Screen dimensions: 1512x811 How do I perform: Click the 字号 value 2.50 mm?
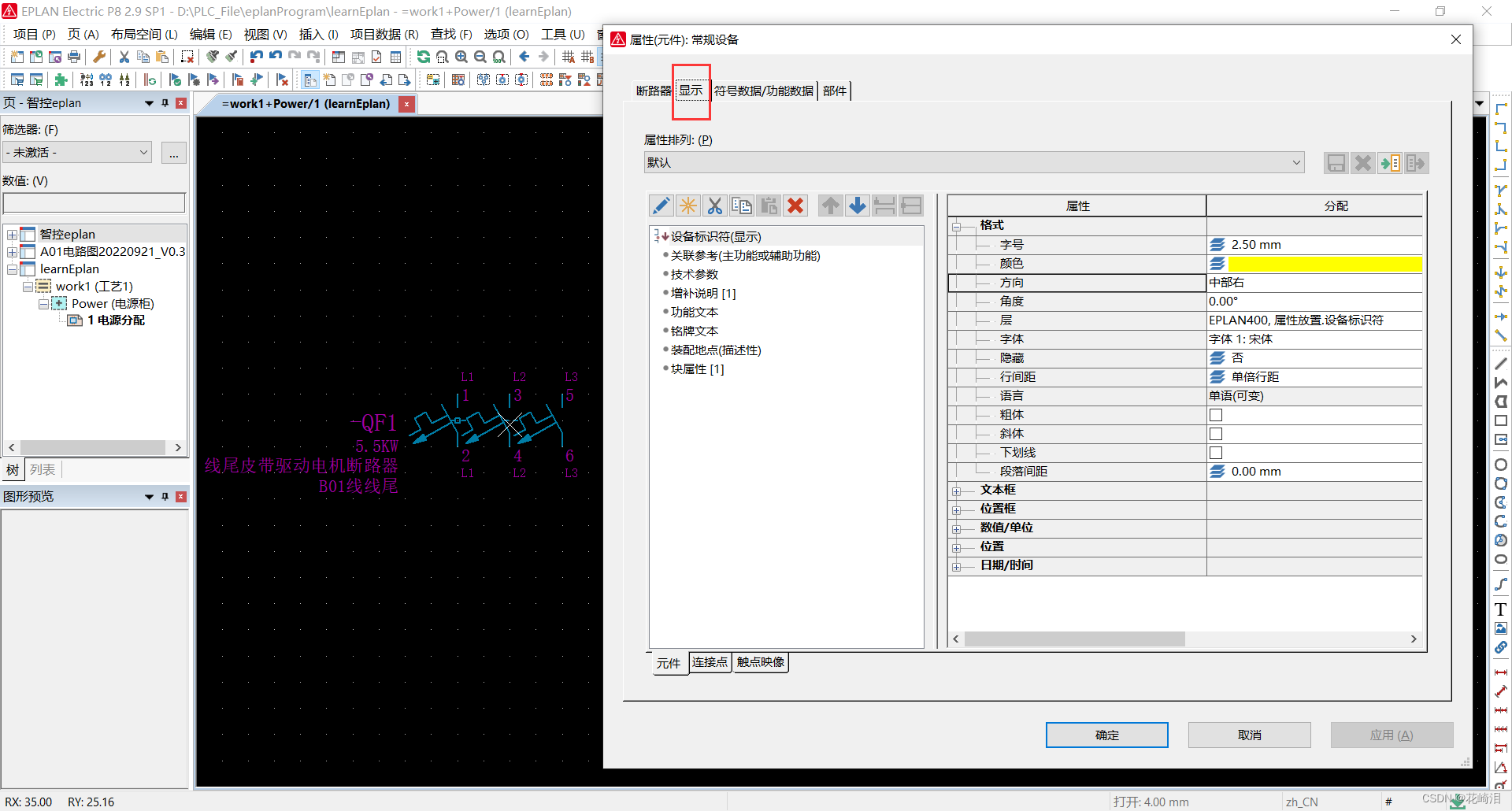pyautogui.click(x=1315, y=245)
